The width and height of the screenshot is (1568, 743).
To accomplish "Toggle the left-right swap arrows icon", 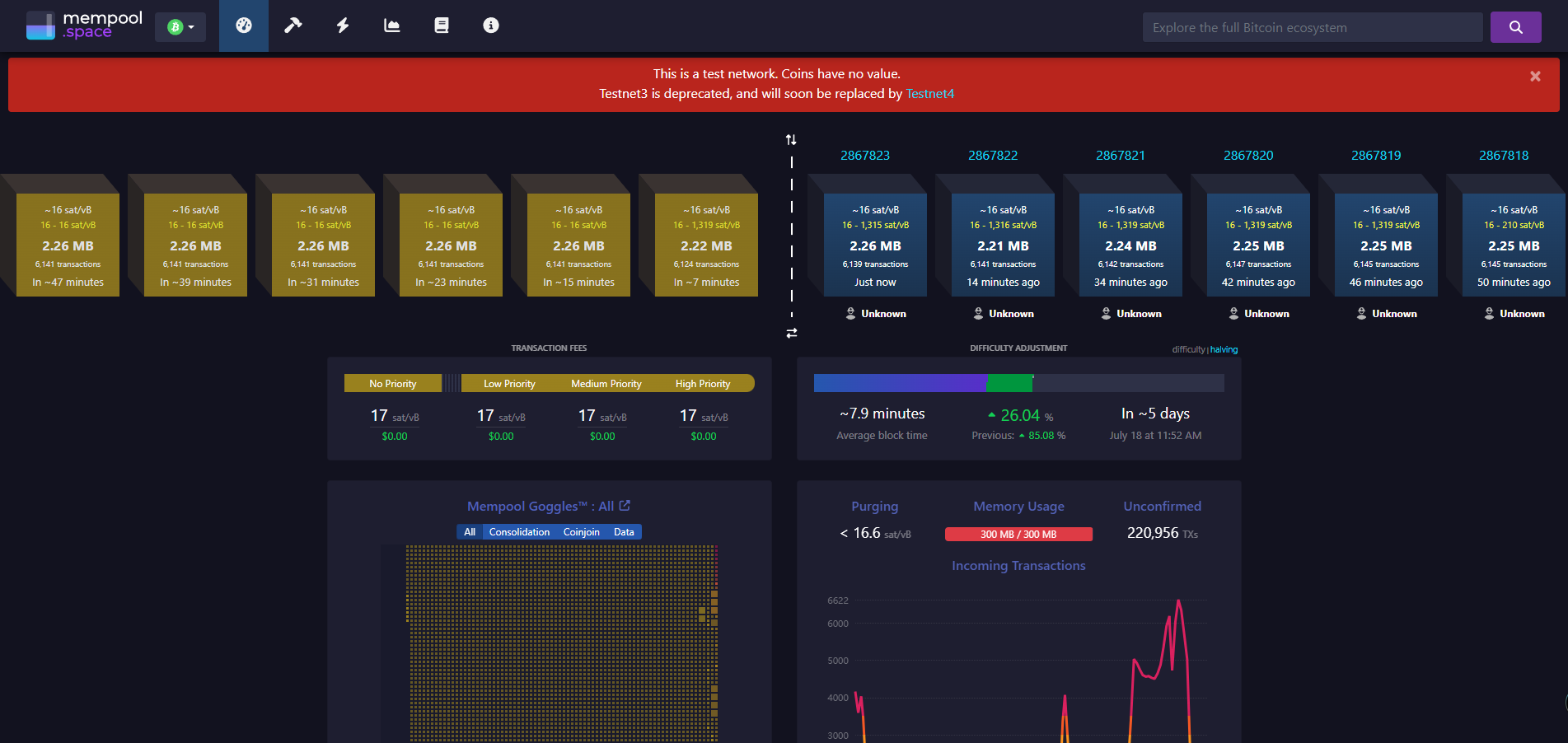I will pos(791,334).
